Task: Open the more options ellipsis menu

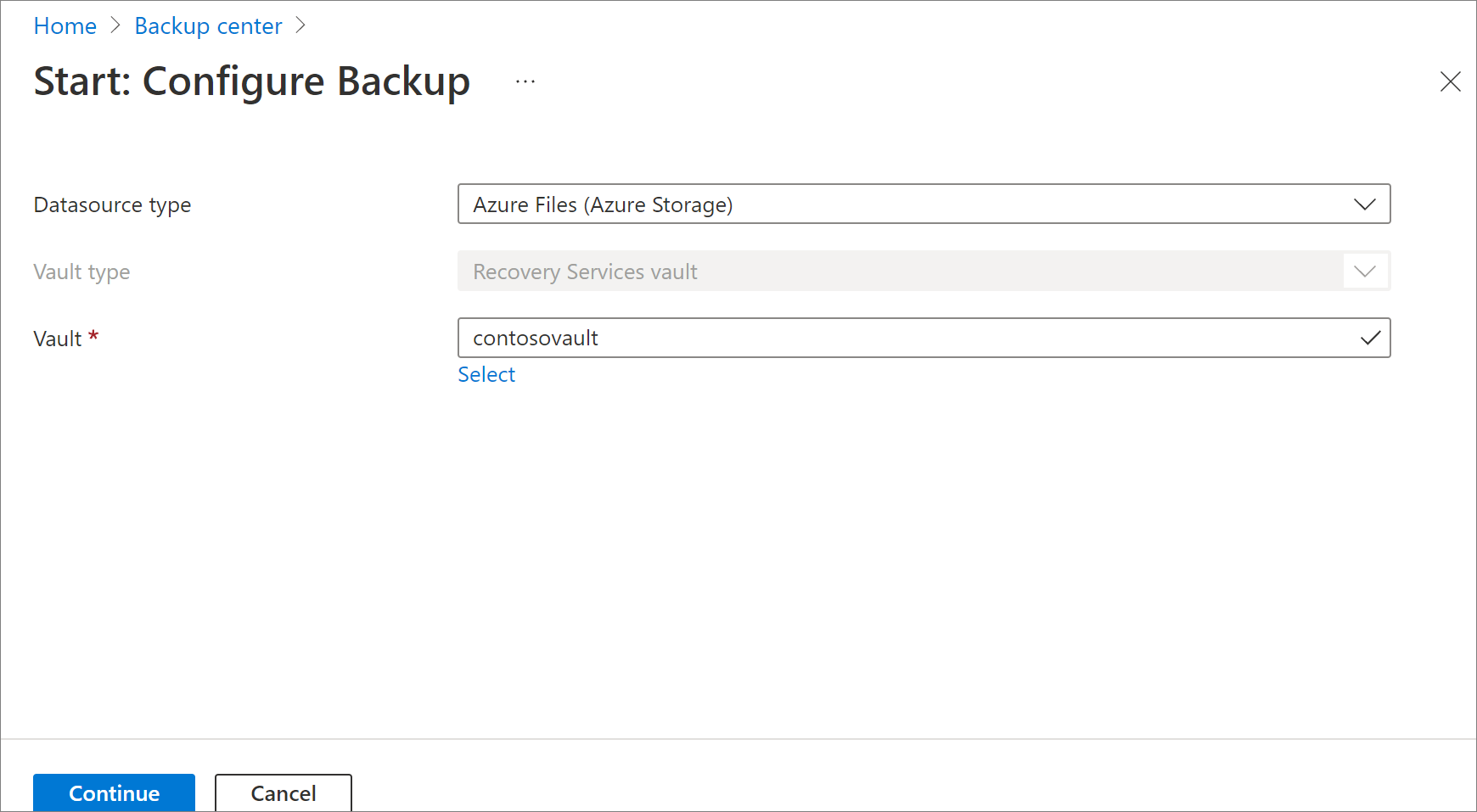Action: click(x=525, y=82)
